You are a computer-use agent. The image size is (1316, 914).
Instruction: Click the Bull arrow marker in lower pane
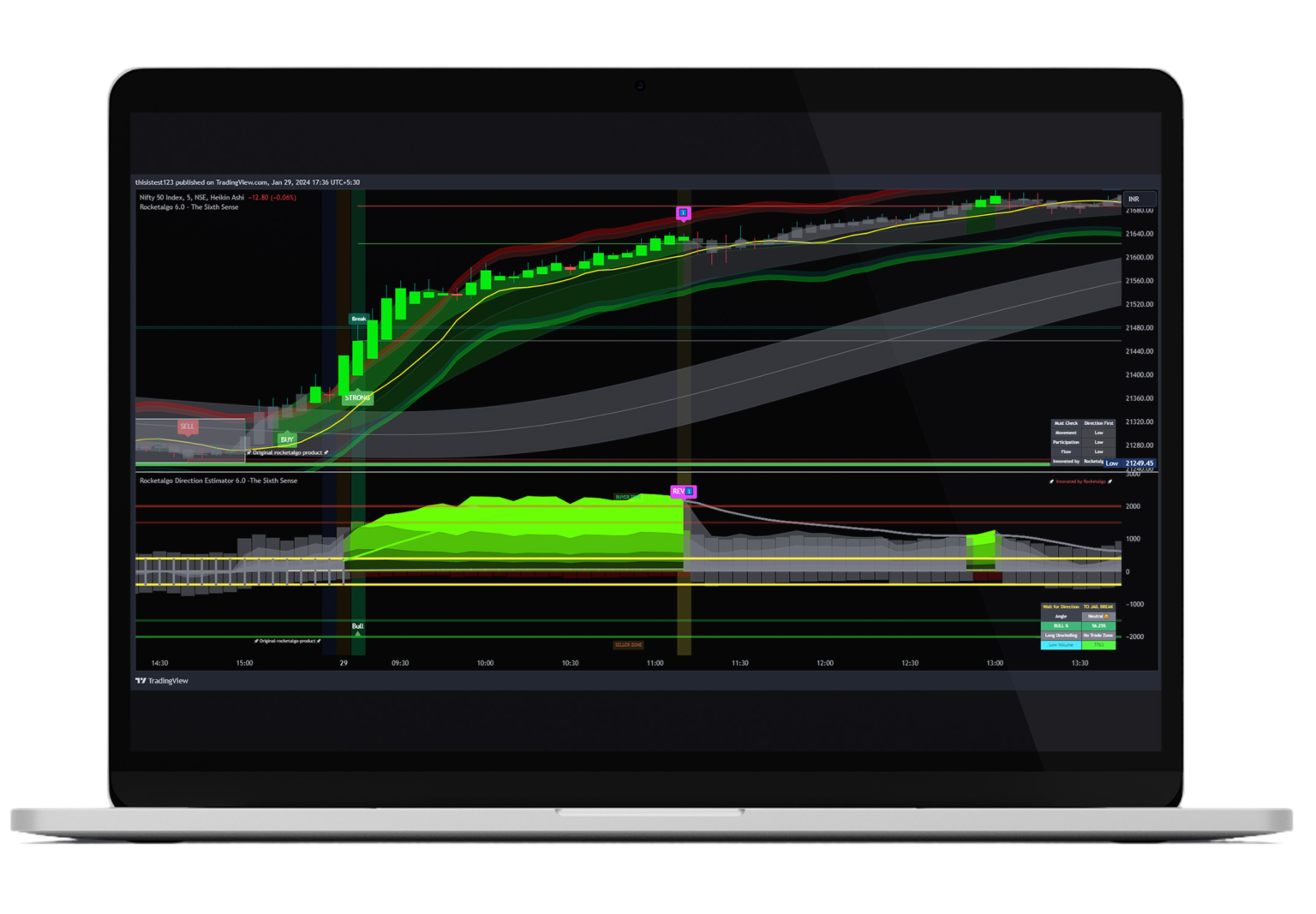coord(357,628)
